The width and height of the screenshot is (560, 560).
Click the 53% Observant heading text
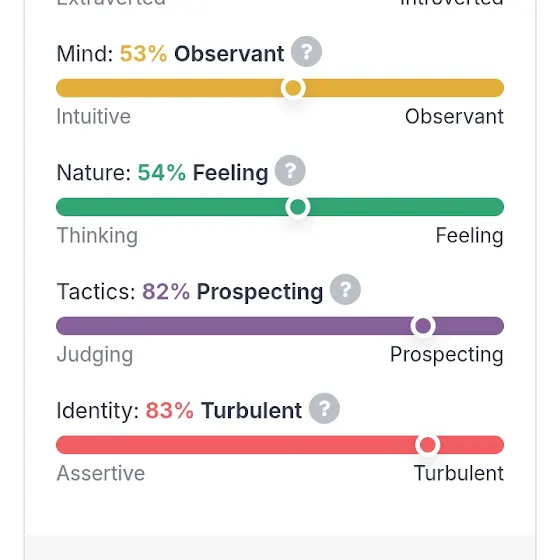click(x=202, y=54)
